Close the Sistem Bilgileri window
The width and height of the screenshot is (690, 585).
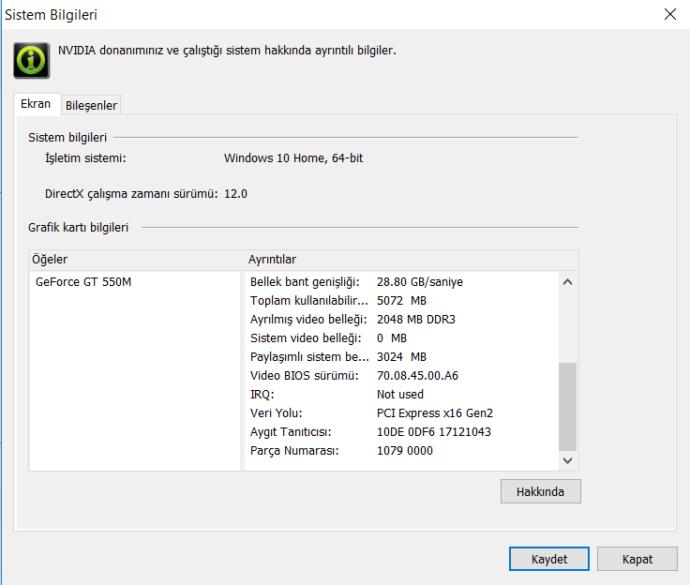click(x=670, y=15)
